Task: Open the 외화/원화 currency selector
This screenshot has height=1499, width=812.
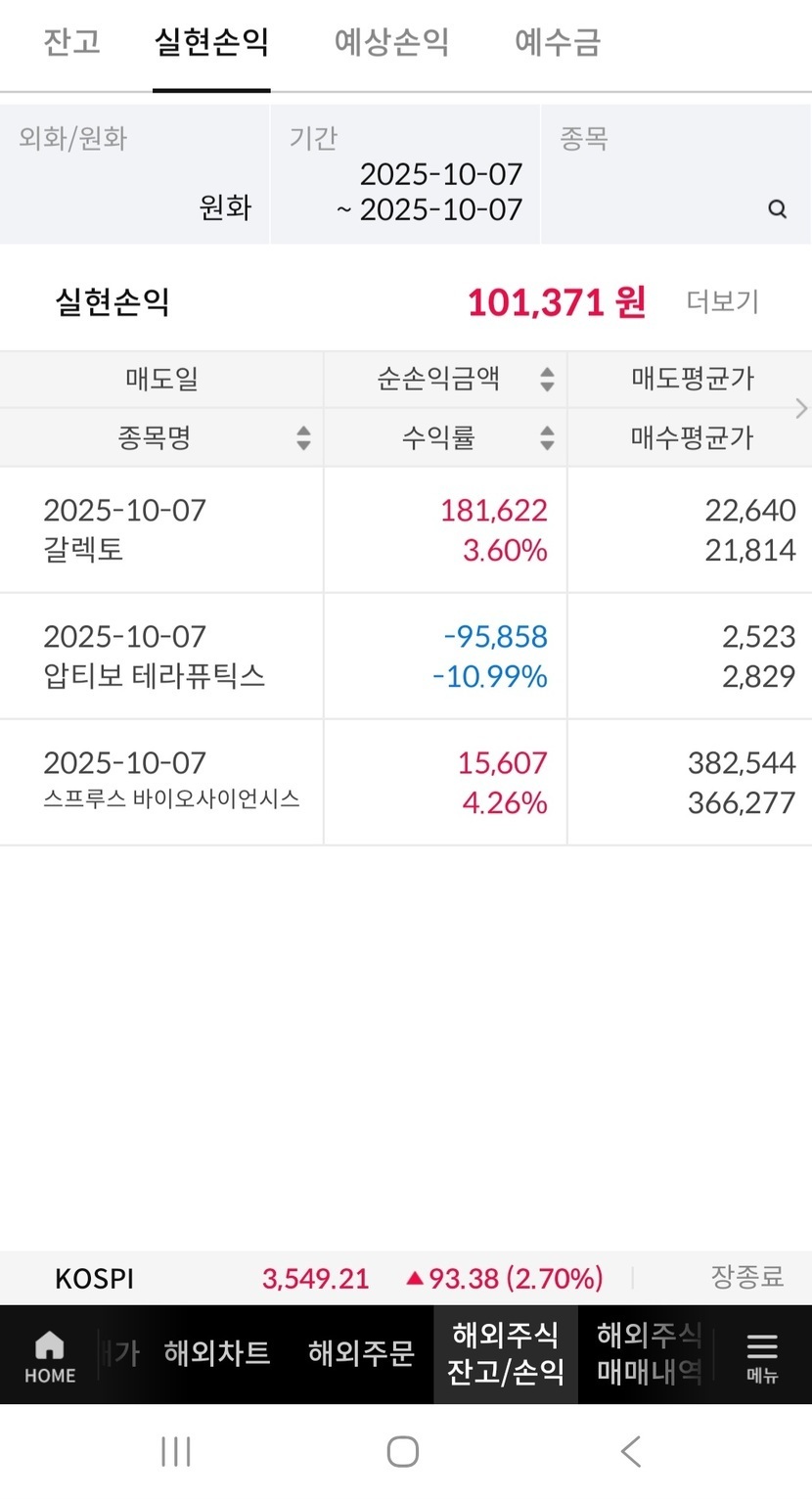Action: (135, 174)
